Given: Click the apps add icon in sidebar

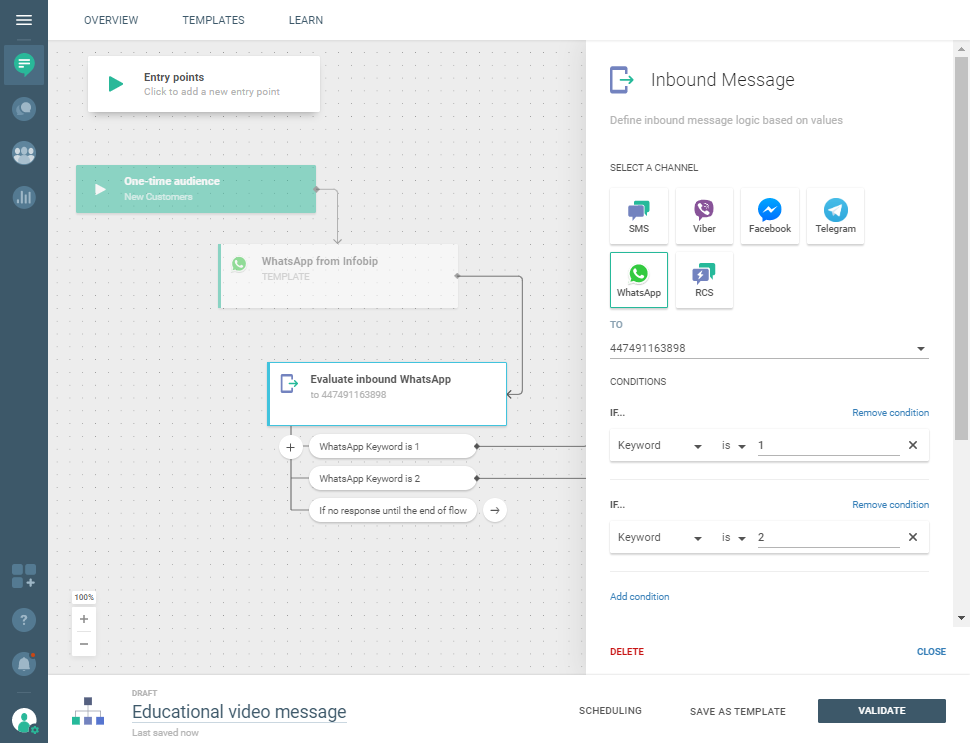Looking at the screenshot, I should 24,576.
